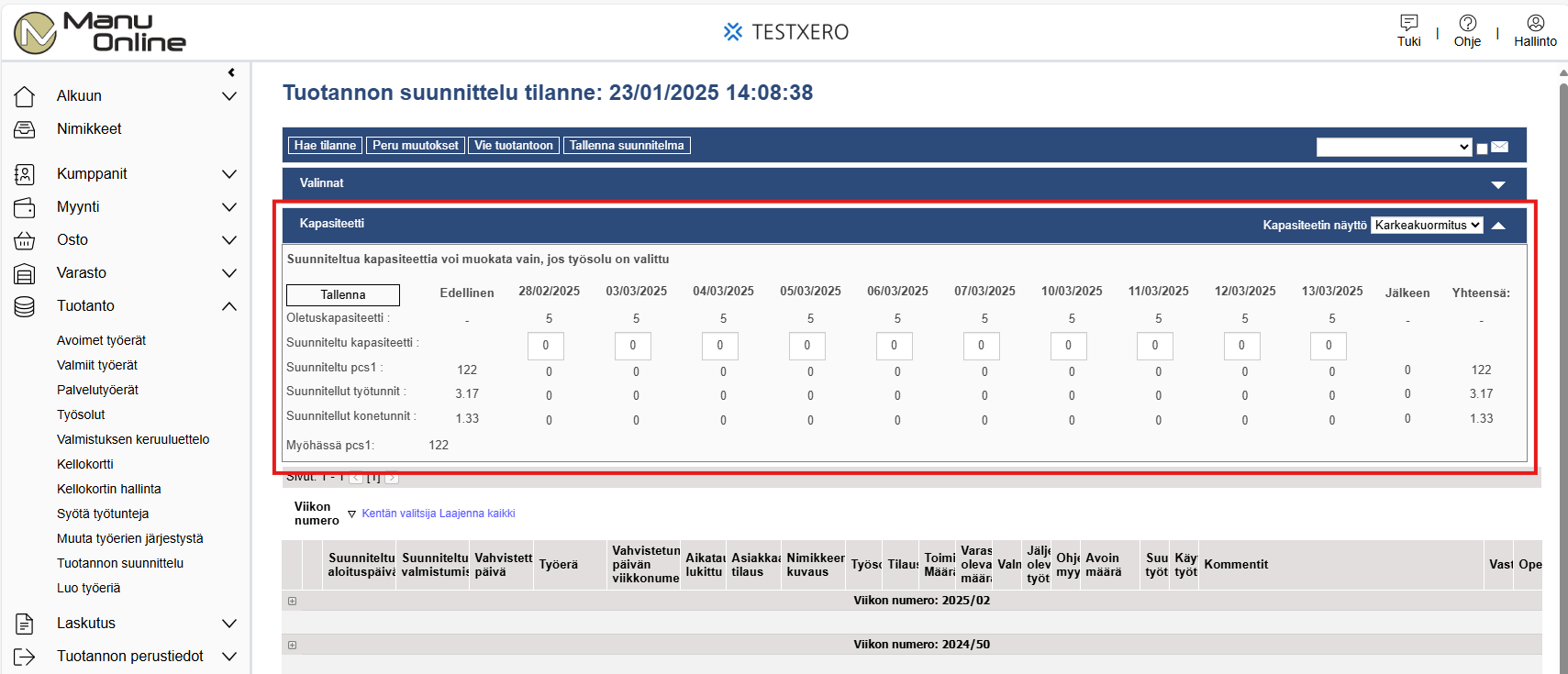This screenshot has height=674, width=1568.
Task: Expand the Myynti menu chevron
Action: (229, 207)
